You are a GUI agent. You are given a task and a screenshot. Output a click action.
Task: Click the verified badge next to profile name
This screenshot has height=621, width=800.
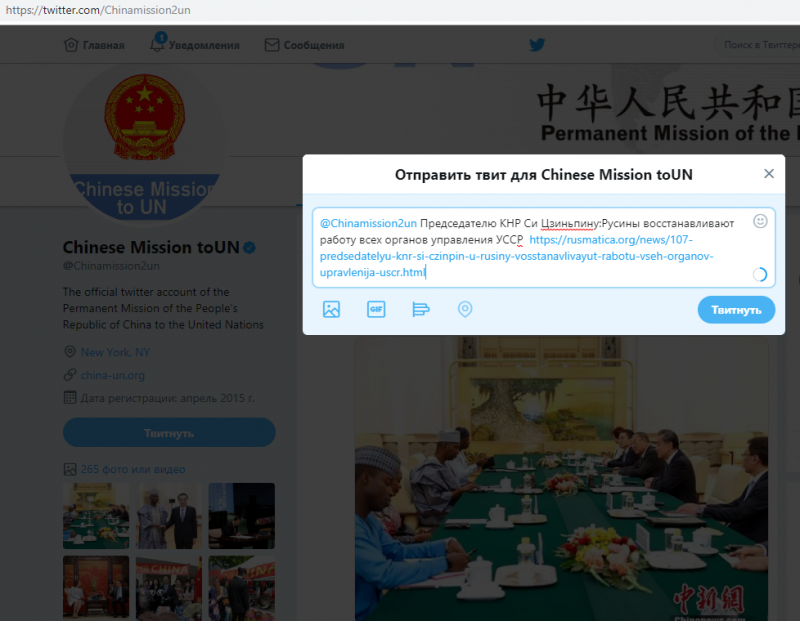pyautogui.click(x=249, y=248)
